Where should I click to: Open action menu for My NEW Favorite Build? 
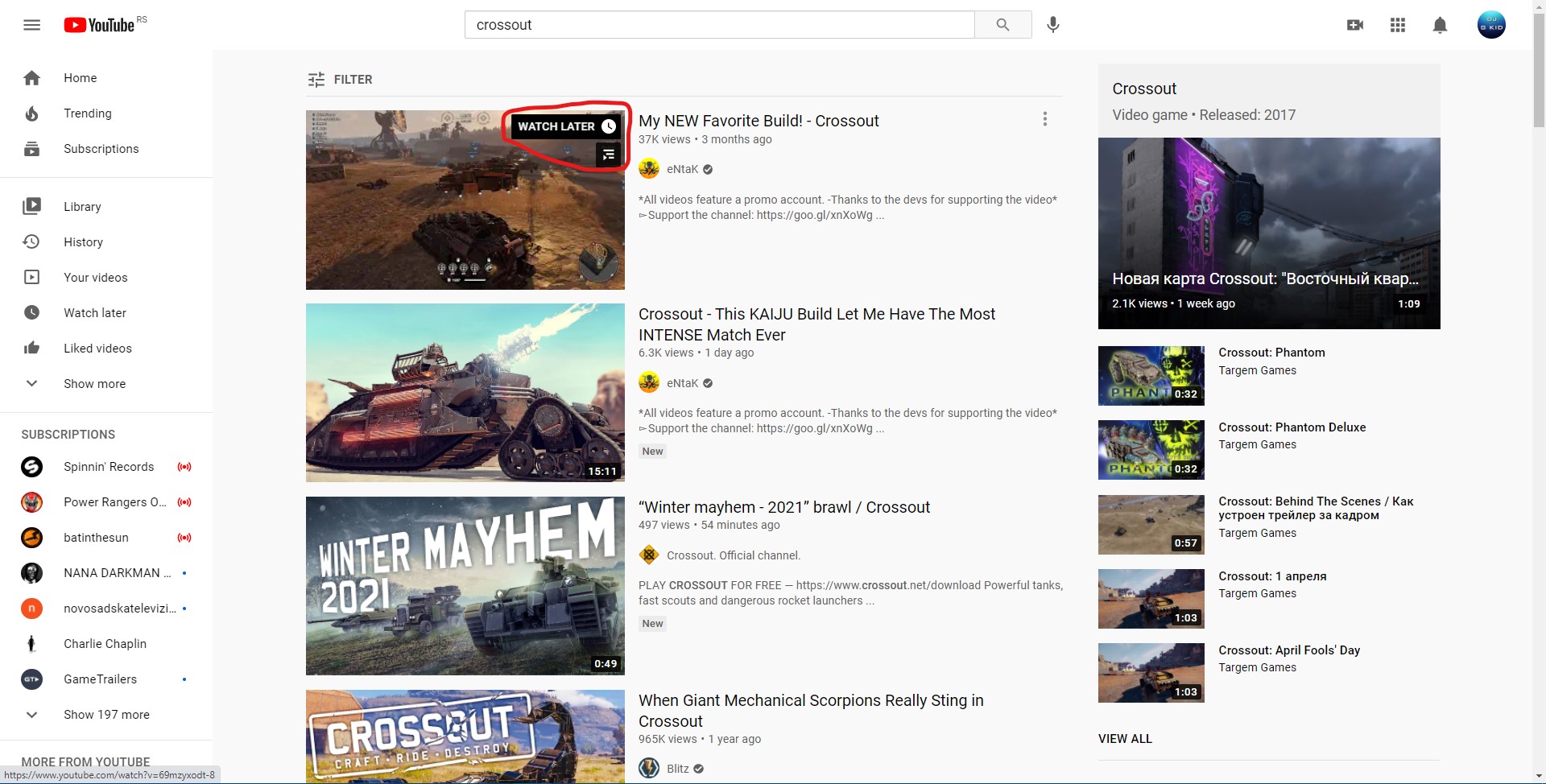click(1045, 119)
